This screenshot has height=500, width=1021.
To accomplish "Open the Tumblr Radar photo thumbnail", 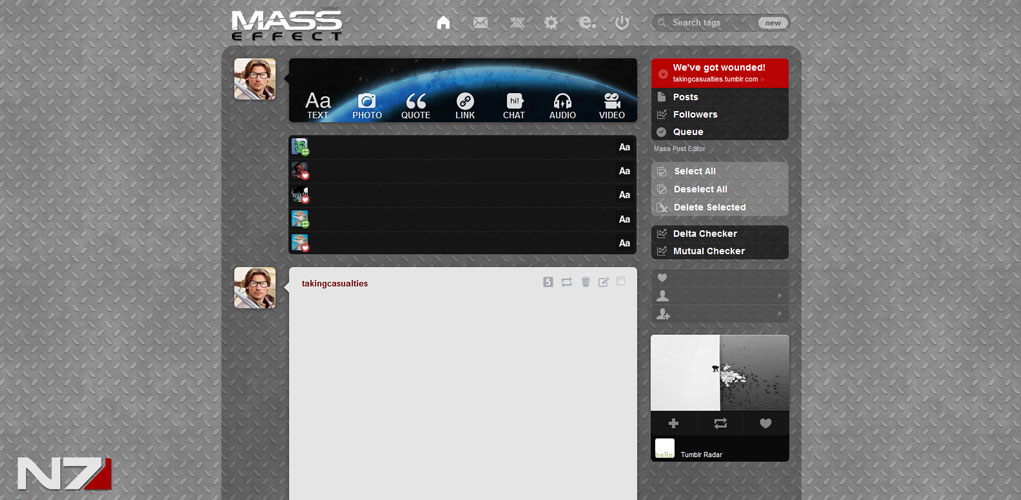I will [x=720, y=373].
